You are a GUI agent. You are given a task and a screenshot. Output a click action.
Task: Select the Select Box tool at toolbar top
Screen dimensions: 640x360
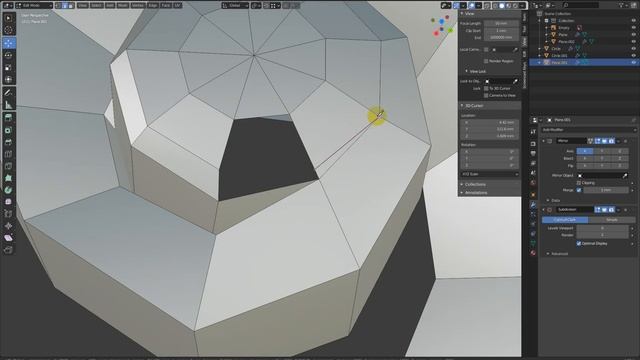tap(9, 18)
